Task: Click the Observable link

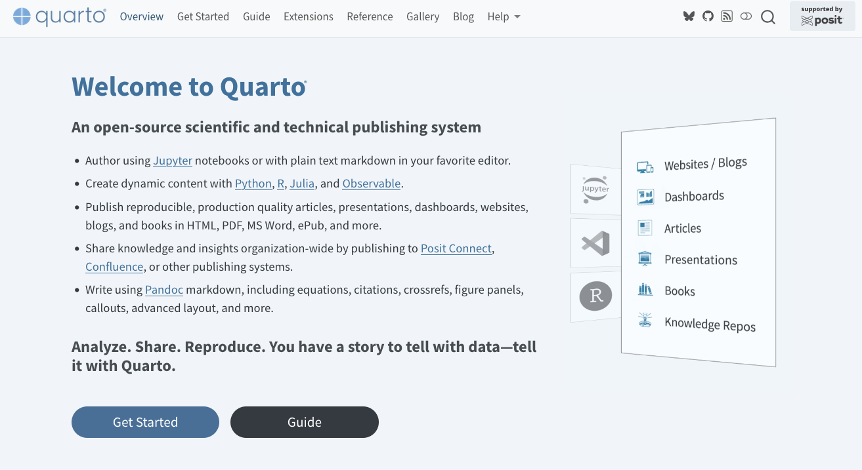Action: click(371, 184)
